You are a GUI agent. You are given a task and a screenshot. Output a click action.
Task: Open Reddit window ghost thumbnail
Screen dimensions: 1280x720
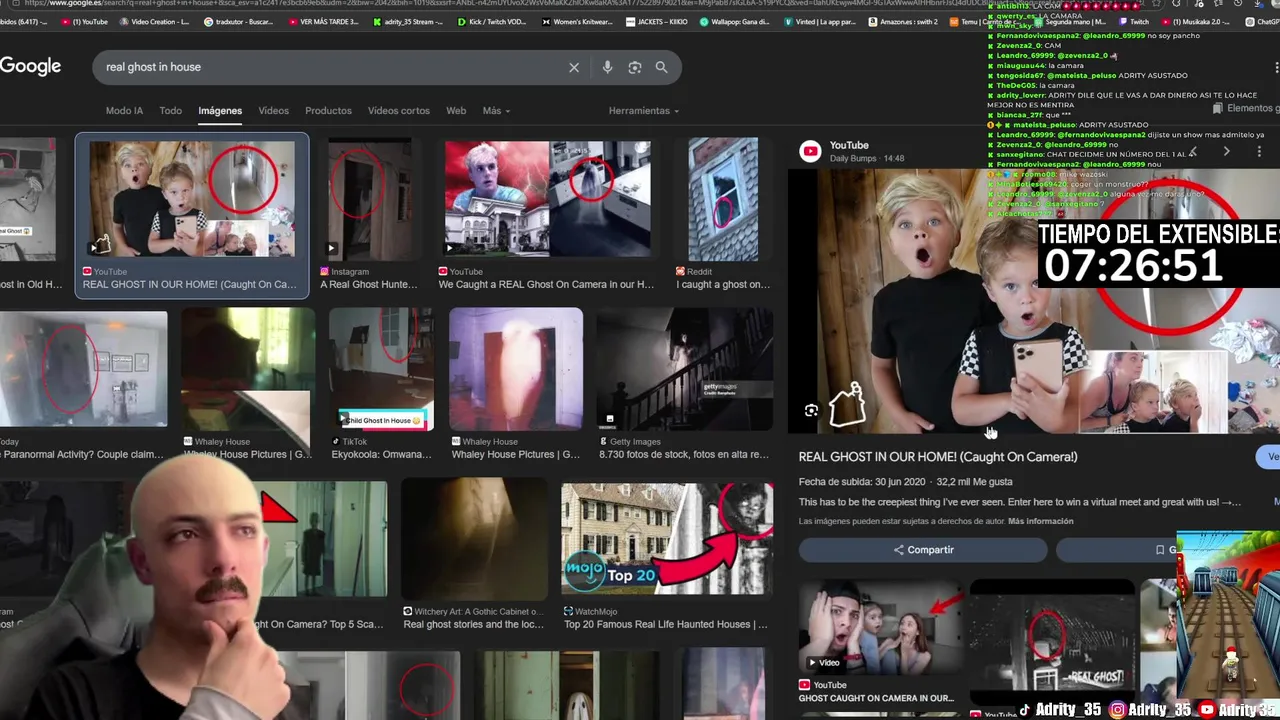coord(722,198)
